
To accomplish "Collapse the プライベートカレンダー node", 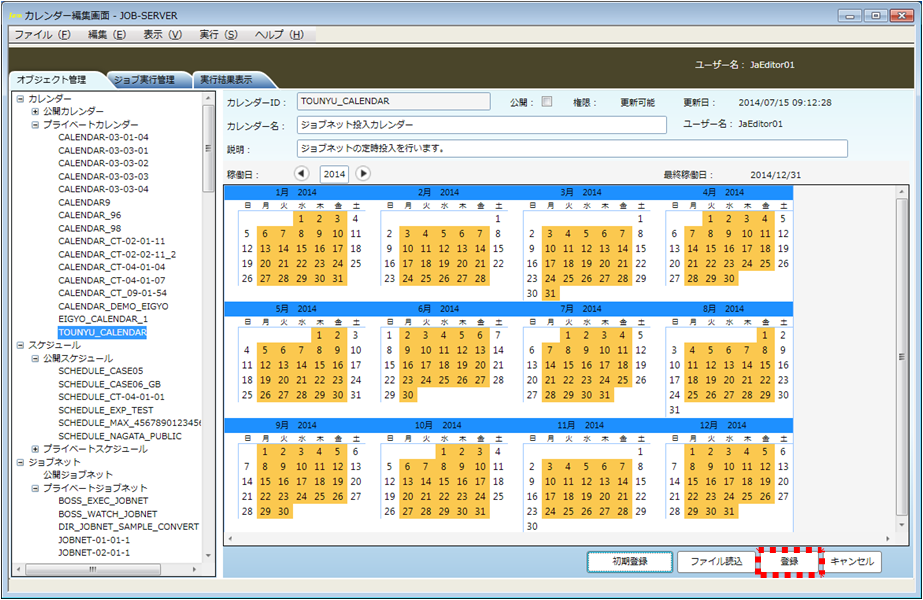I will click(35, 125).
